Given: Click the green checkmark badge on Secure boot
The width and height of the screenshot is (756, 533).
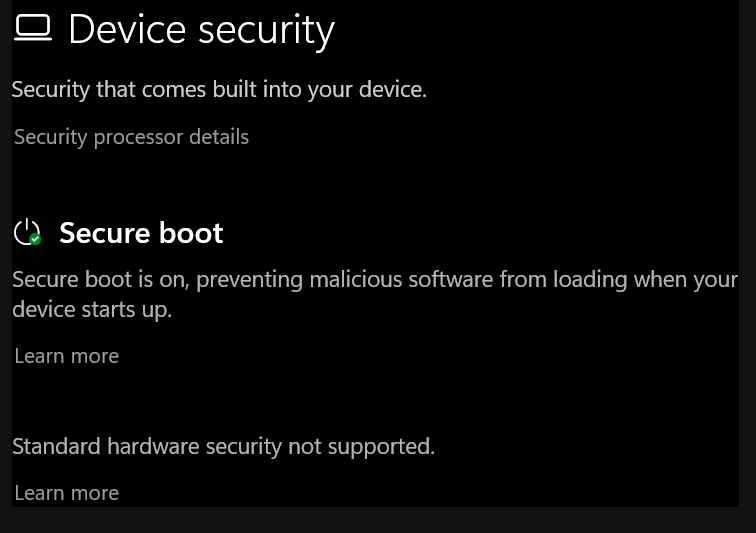Looking at the screenshot, I should (35, 239).
